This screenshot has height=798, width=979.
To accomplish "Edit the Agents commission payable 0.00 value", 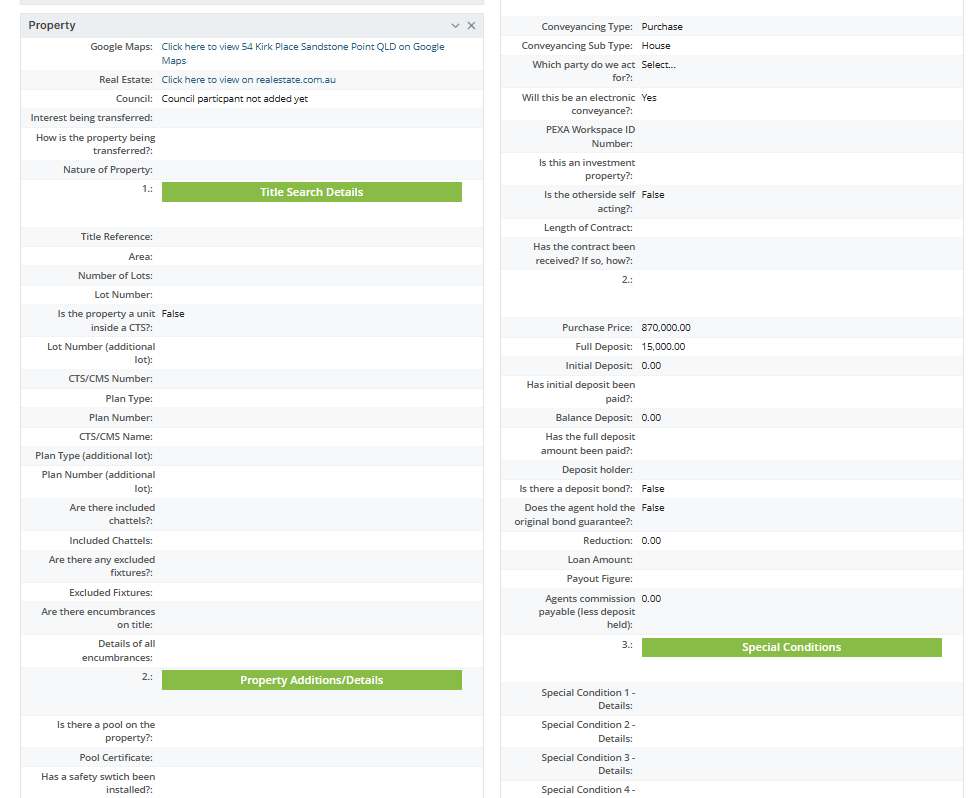I will (651, 599).
